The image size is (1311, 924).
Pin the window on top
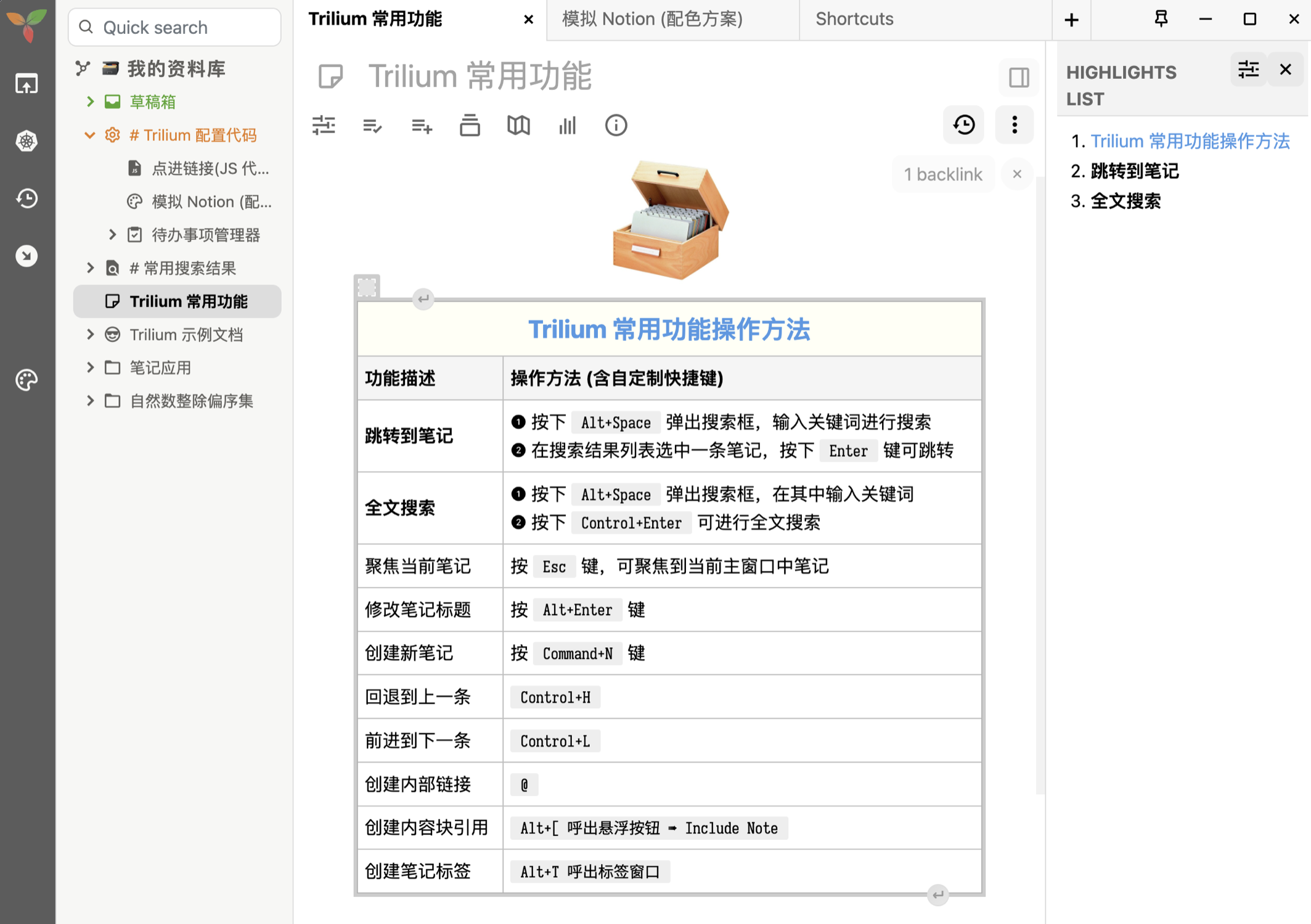coord(1161,19)
